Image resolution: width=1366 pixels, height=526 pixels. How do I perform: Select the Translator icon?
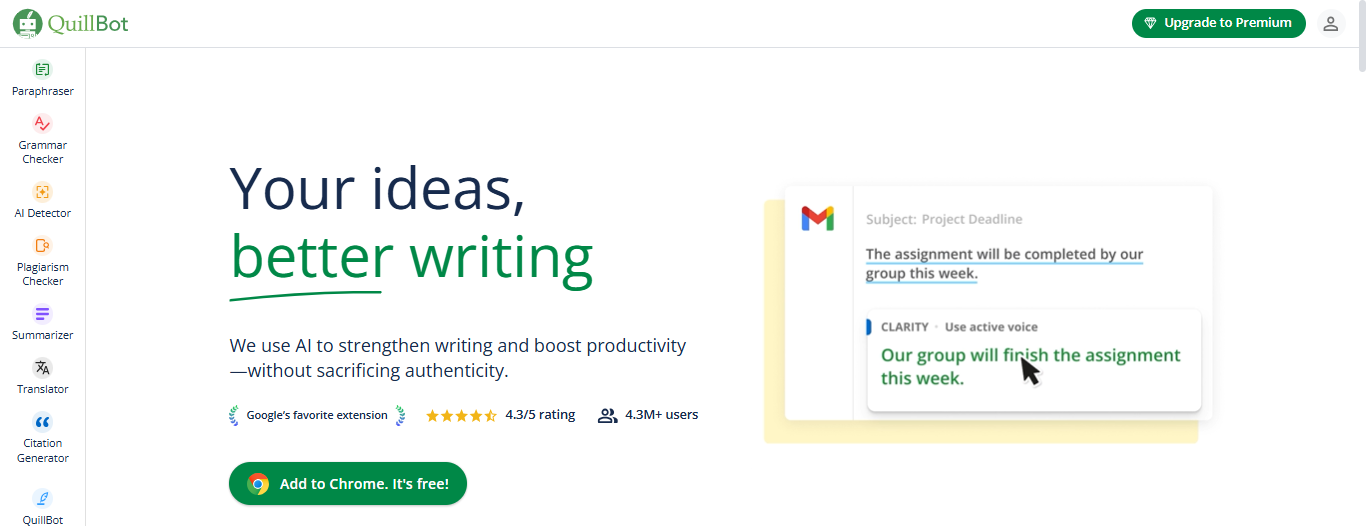42,368
